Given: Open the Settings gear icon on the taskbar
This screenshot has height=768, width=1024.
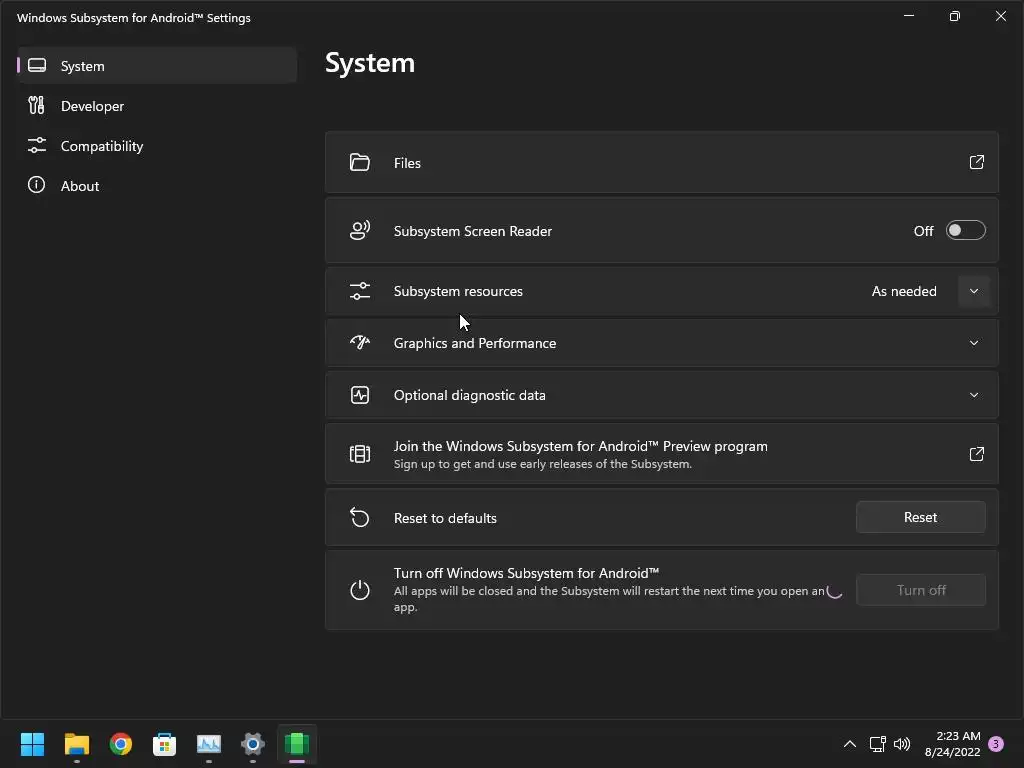Looking at the screenshot, I should coord(253,744).
